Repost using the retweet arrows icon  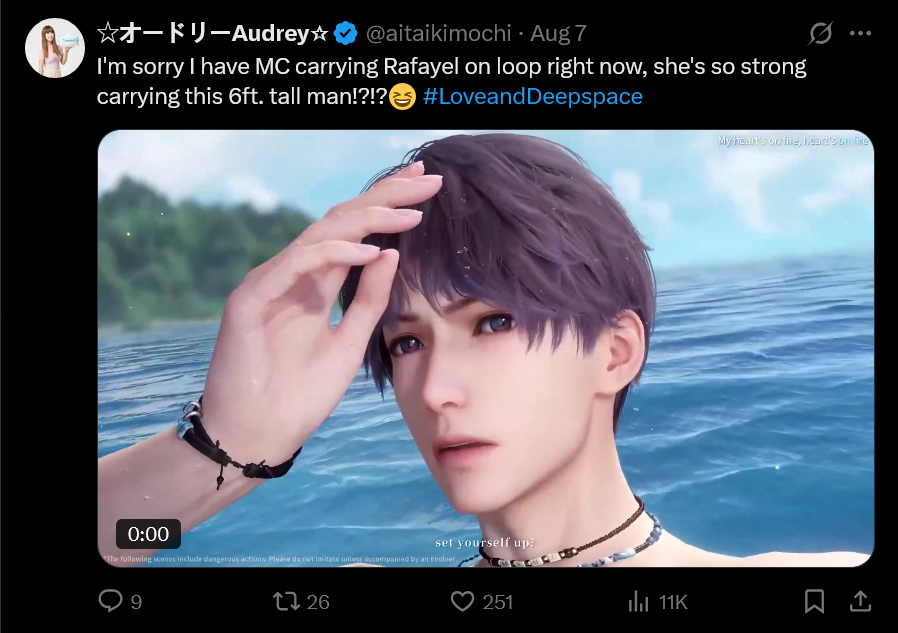pos(286,601)
